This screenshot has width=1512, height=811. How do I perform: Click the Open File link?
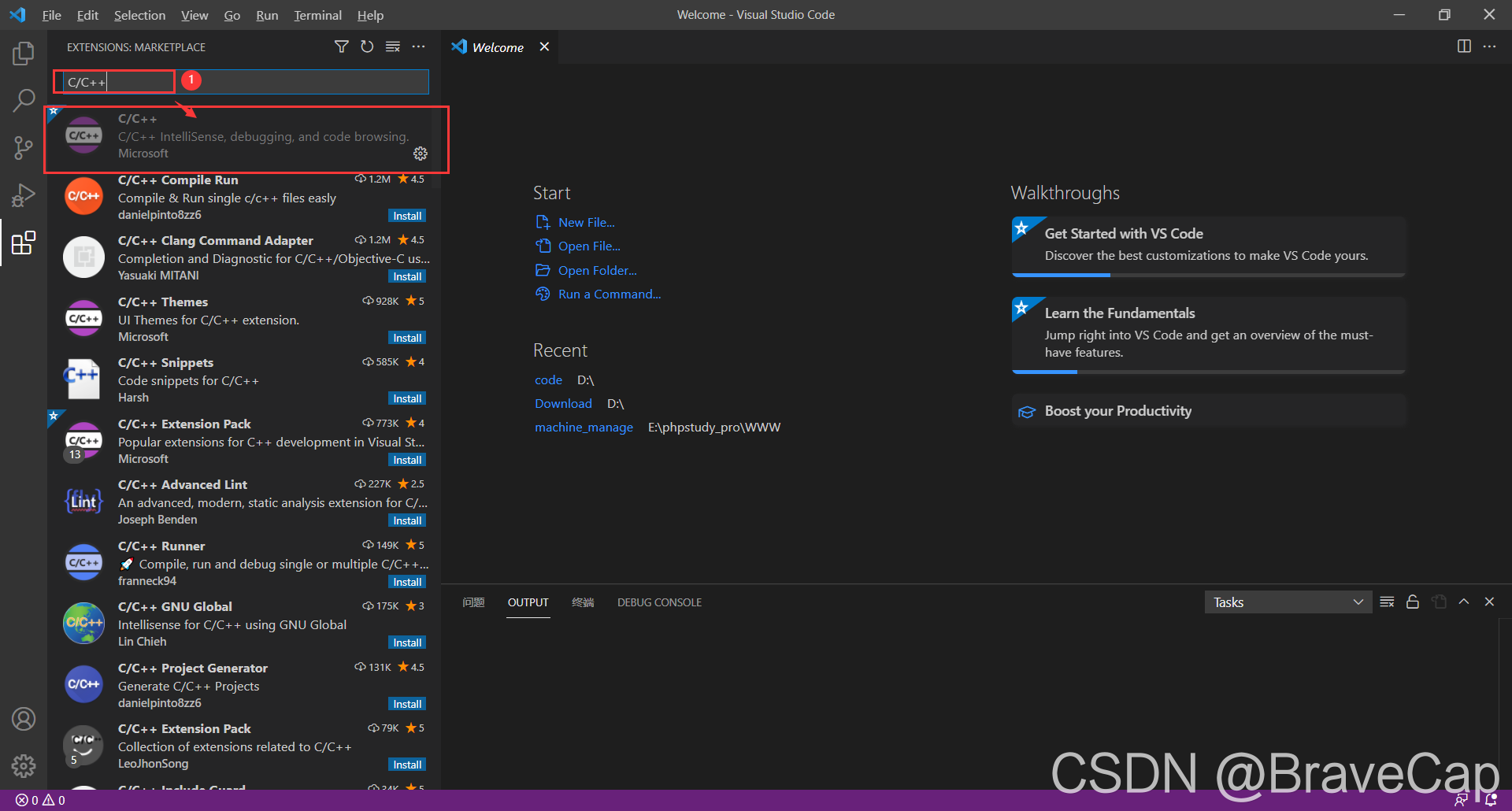(x=589, y=246)
